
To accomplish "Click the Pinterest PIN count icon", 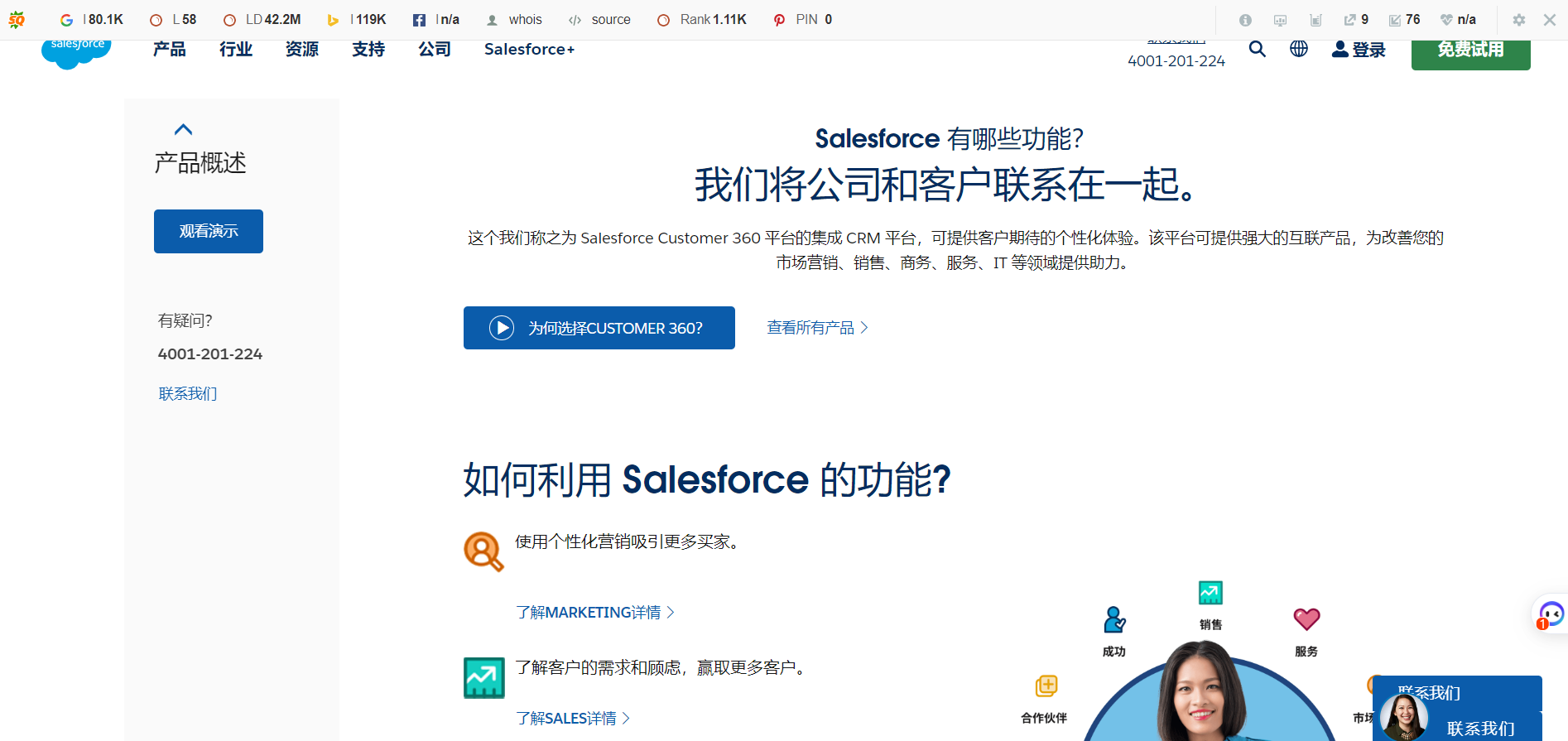I will [779, 20].
